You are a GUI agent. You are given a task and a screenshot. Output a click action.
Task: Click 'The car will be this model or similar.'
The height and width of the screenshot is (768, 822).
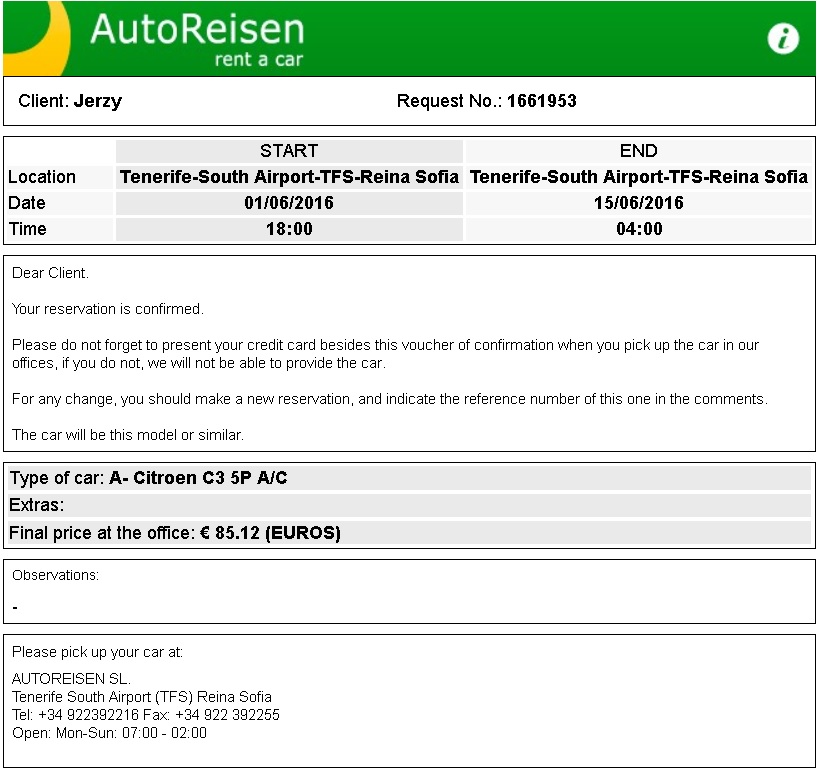click(x=127, y=435)
